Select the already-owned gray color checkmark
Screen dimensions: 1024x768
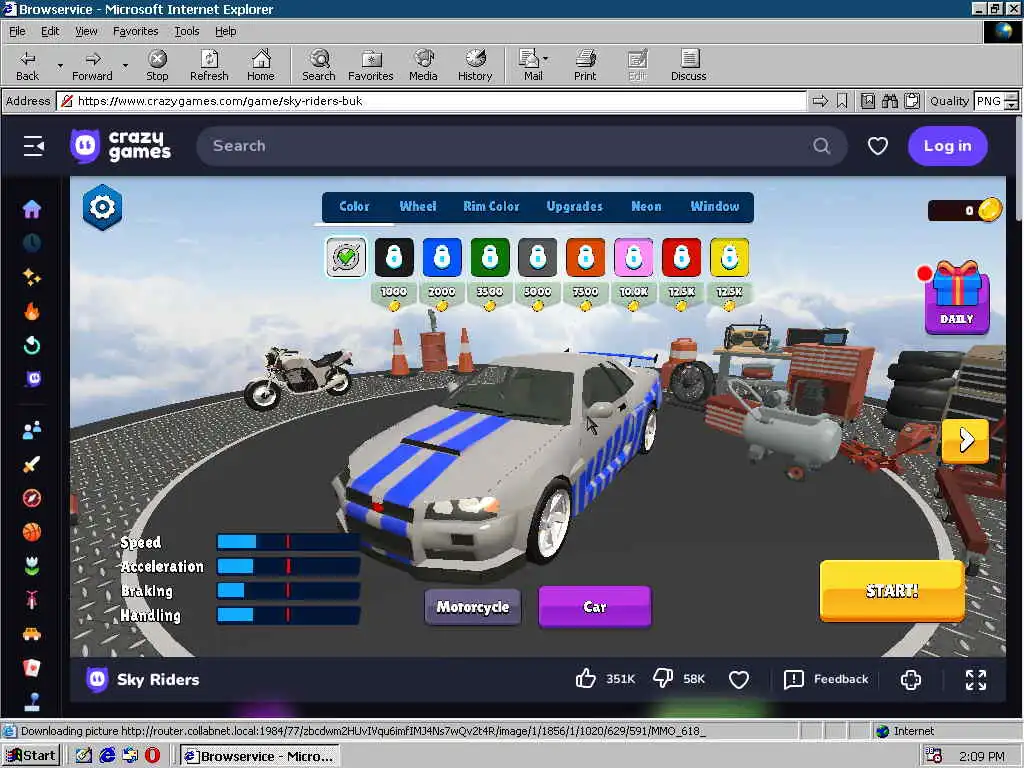(346, 257)
